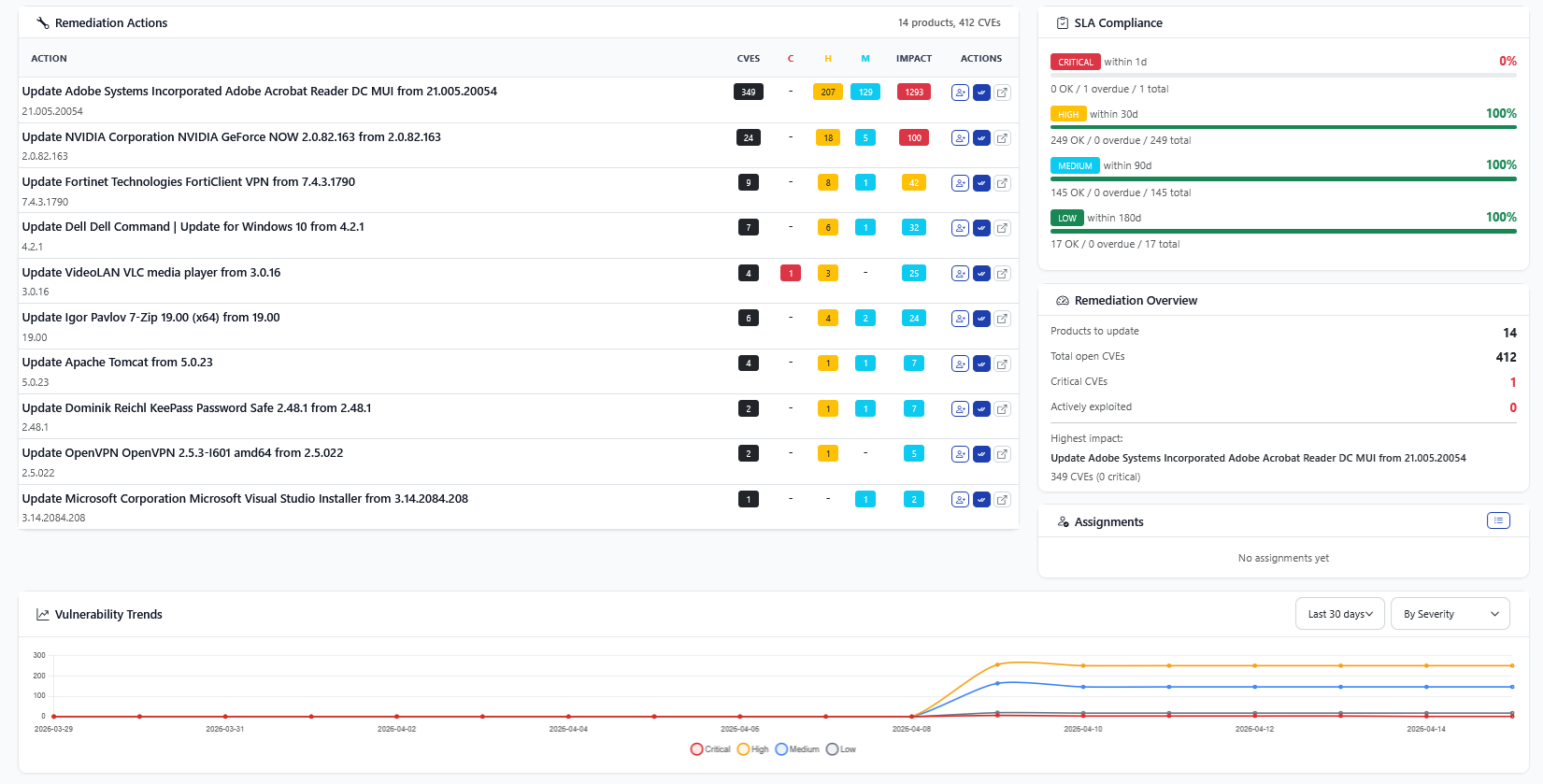This screenshot has width=1543, height=784.
Task: Open Visual Studio Installer update external link
Action: click(x=1003, y=500)
